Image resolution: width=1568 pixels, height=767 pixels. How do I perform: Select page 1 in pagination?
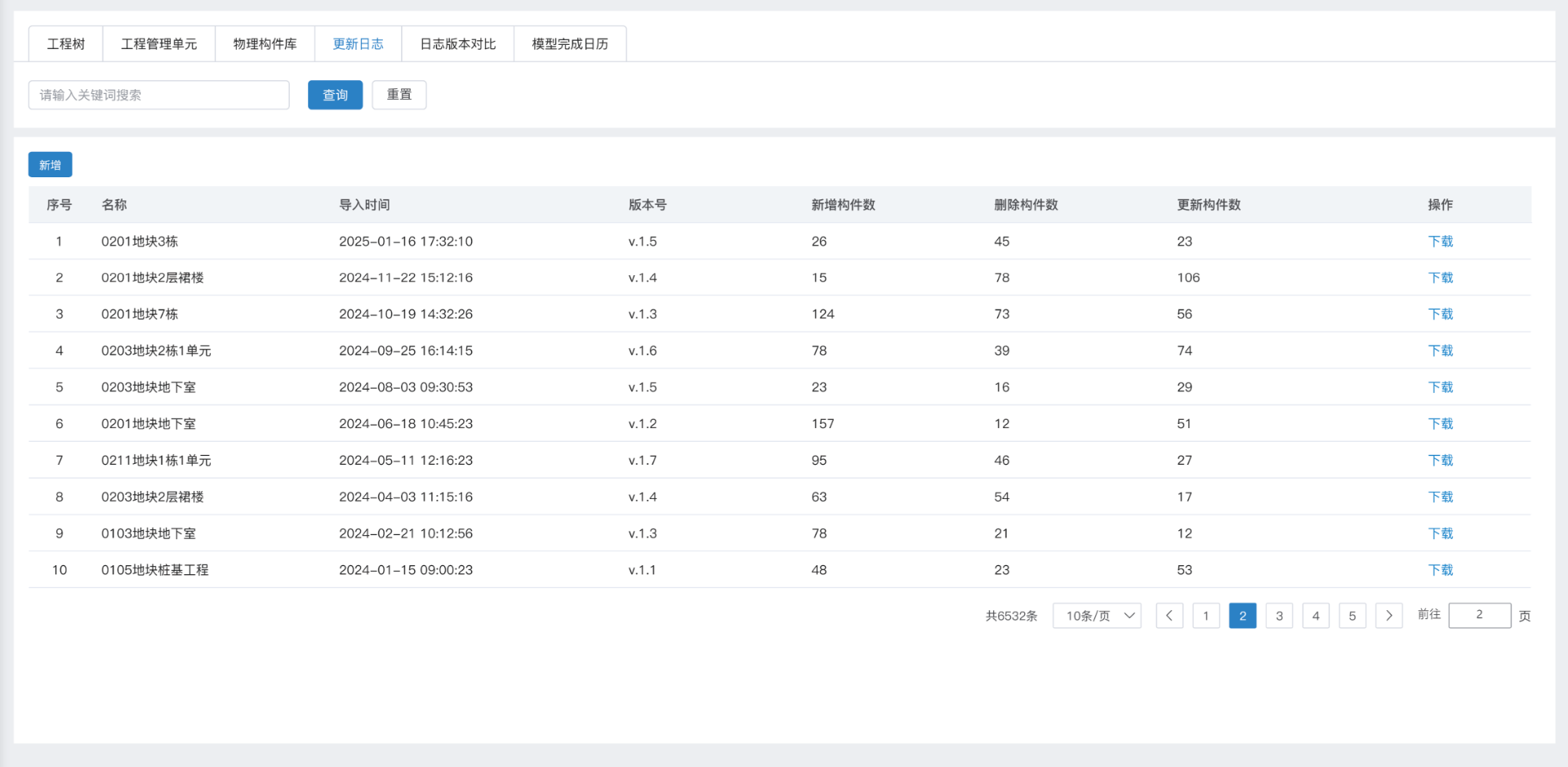point(1205,616)
